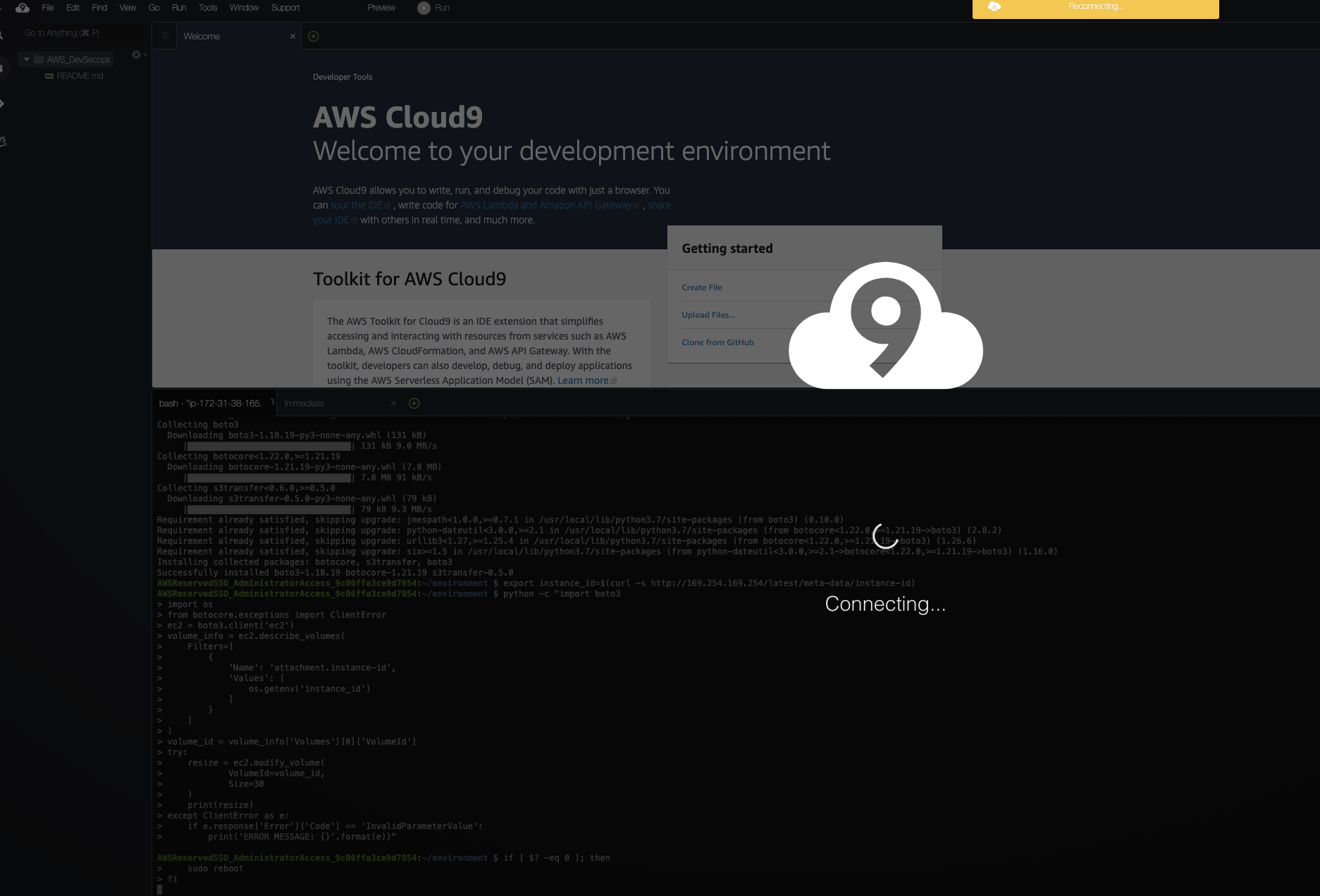Image resolution: width=1320 pixels, height=896 pixels.
Task: Open the Toolkit Learn more link
Action: click(586, 380)
